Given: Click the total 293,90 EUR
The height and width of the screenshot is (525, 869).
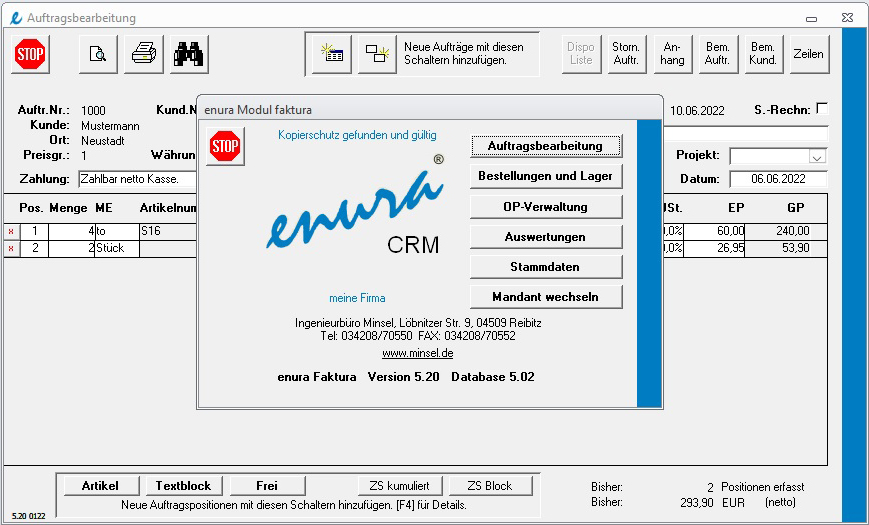Looking at the screenshot, I should [712, 502].
